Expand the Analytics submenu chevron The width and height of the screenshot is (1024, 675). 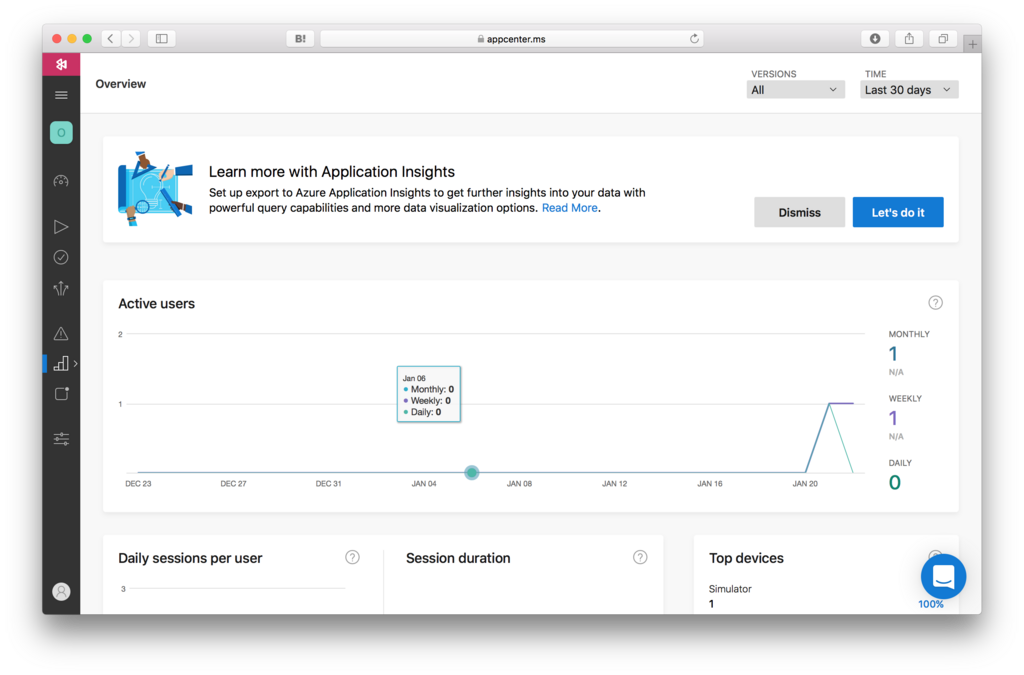pyautogui.click(x=76, y=364)
